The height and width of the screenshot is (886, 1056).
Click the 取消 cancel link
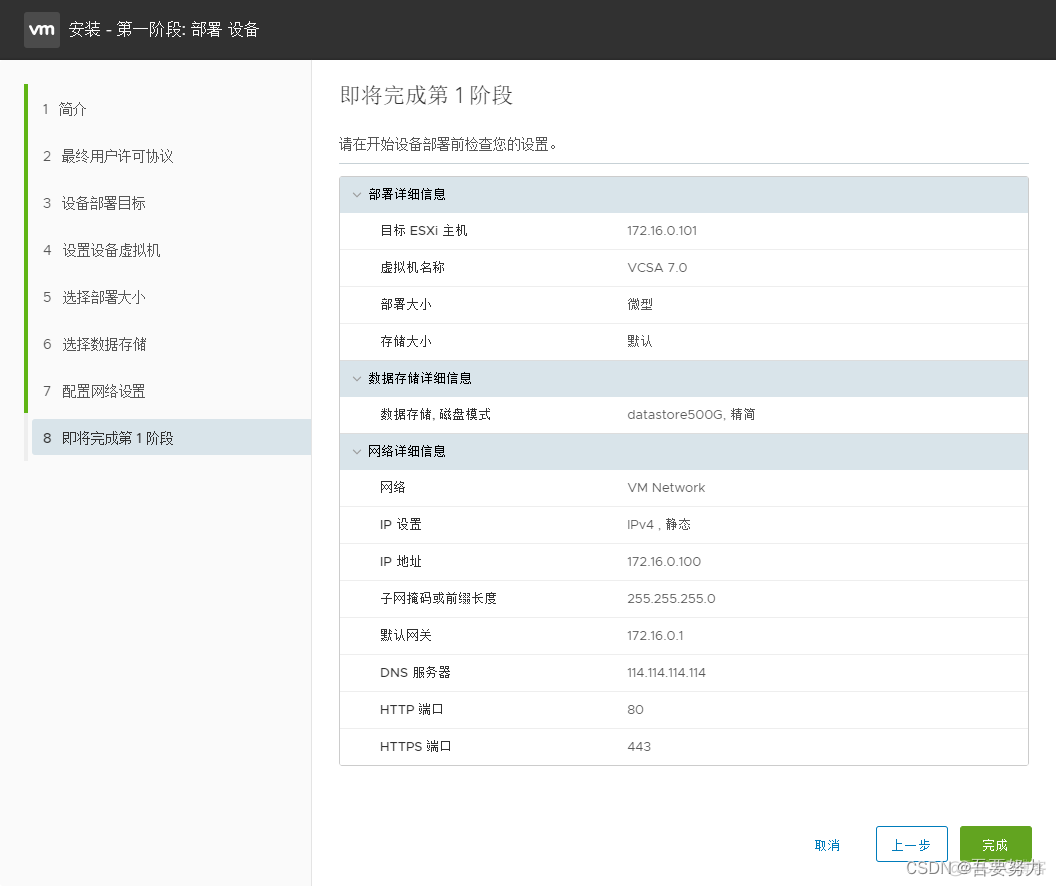tap(827, 845)
